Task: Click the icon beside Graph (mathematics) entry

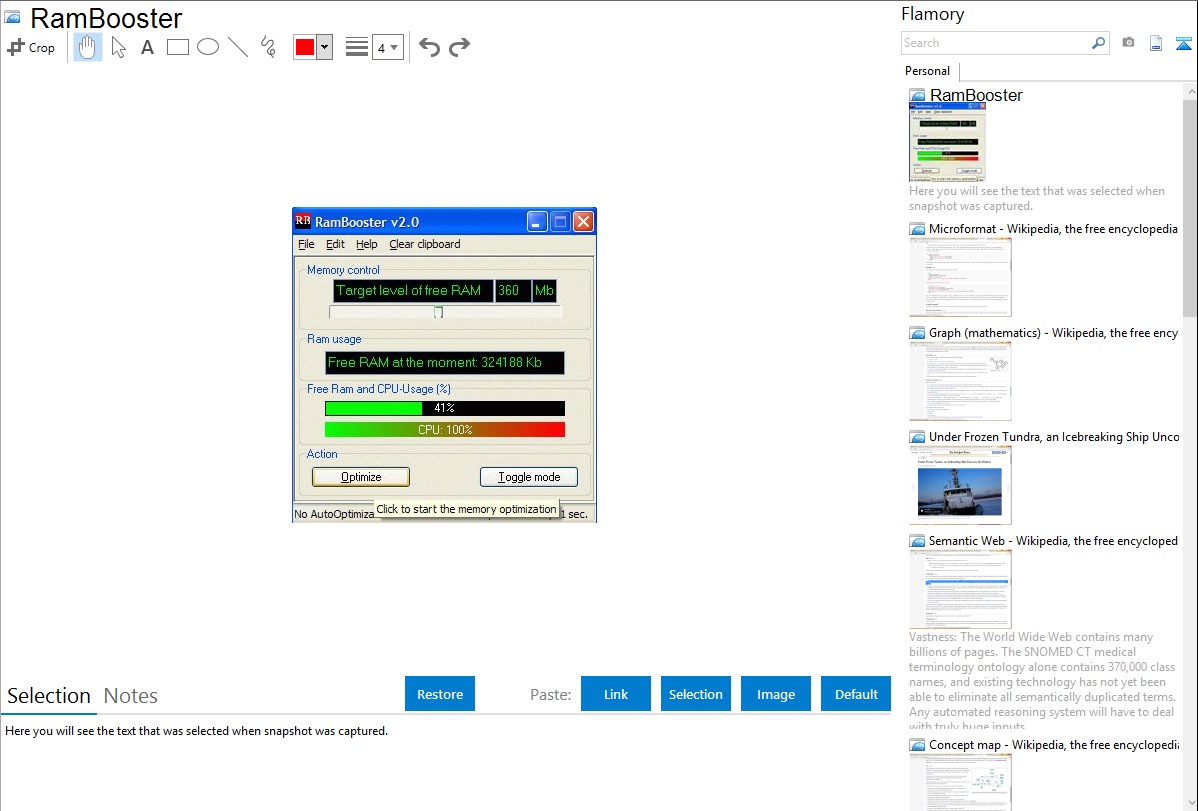Action: coord(917,333)
